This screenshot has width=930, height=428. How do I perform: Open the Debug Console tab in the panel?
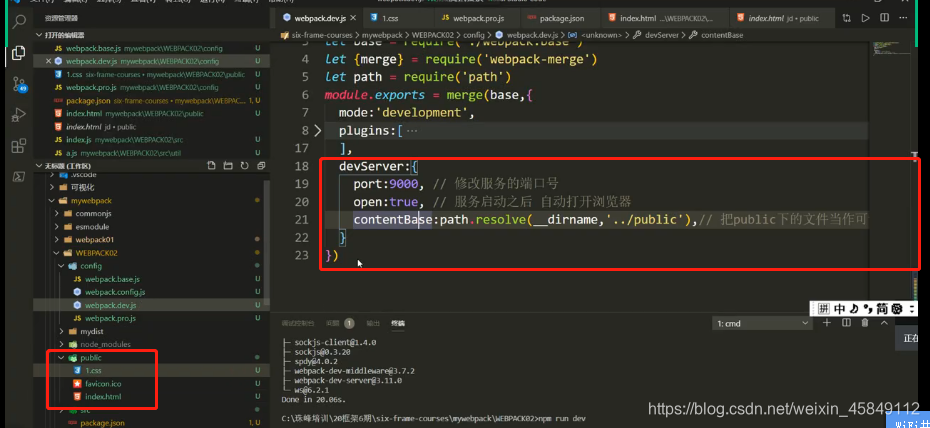click(298, 324)
